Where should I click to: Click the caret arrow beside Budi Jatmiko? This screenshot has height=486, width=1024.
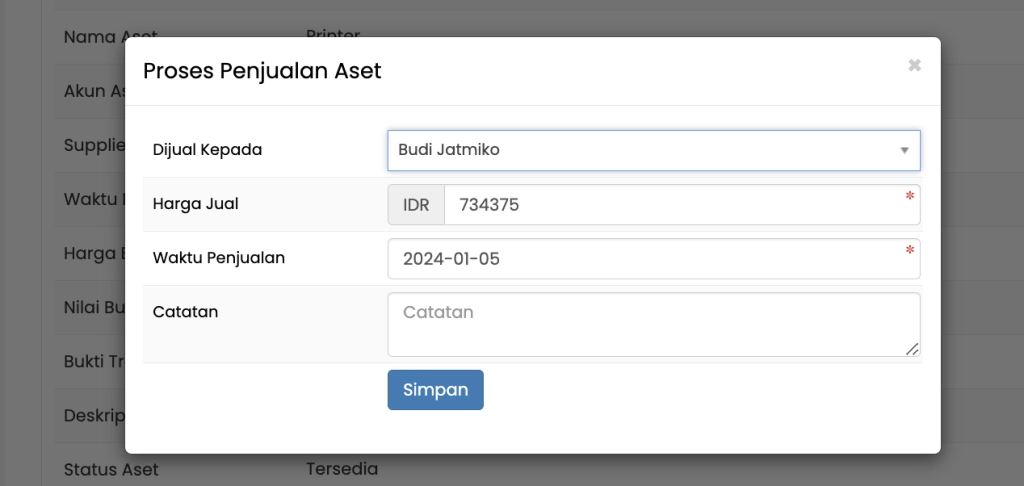coord(904,151)
